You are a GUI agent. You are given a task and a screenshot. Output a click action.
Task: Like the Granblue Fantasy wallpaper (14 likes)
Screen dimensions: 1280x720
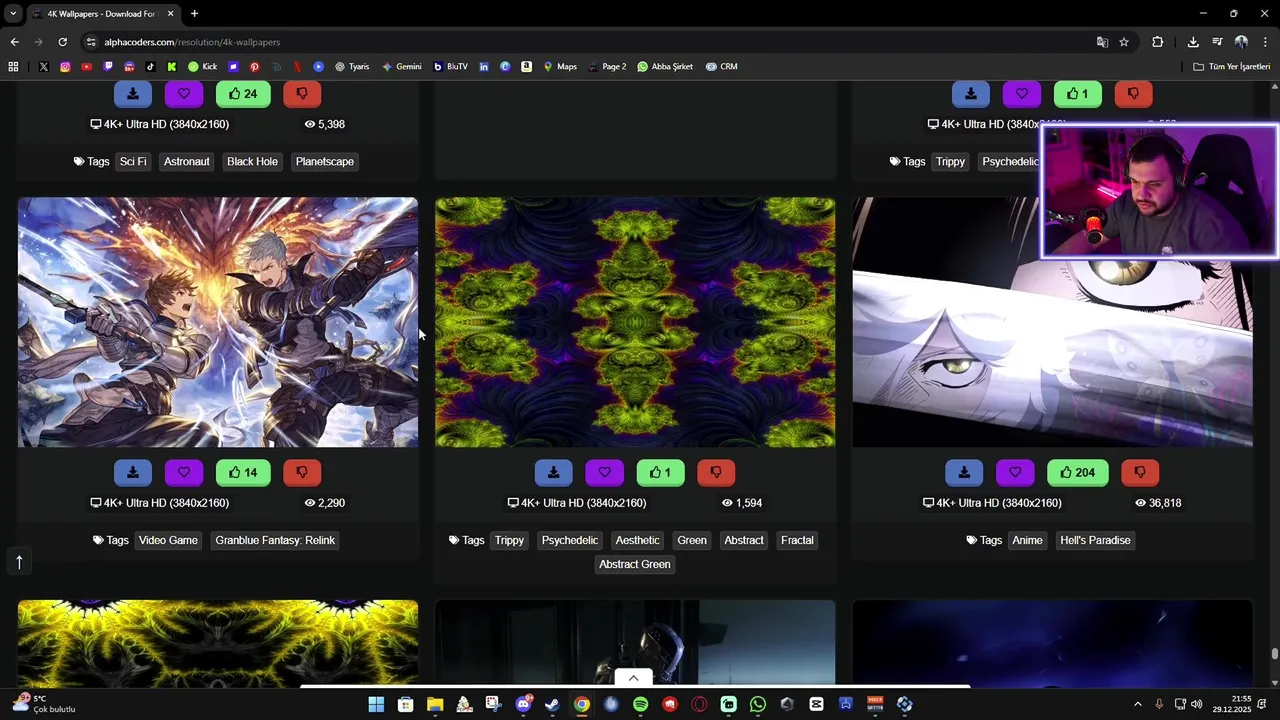(243, 472)
